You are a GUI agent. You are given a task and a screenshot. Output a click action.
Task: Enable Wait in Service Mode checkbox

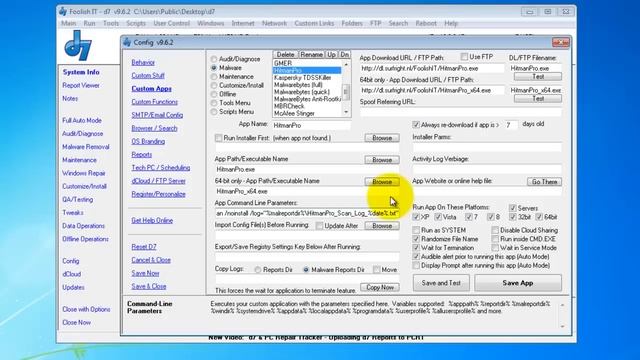point(495,248)
